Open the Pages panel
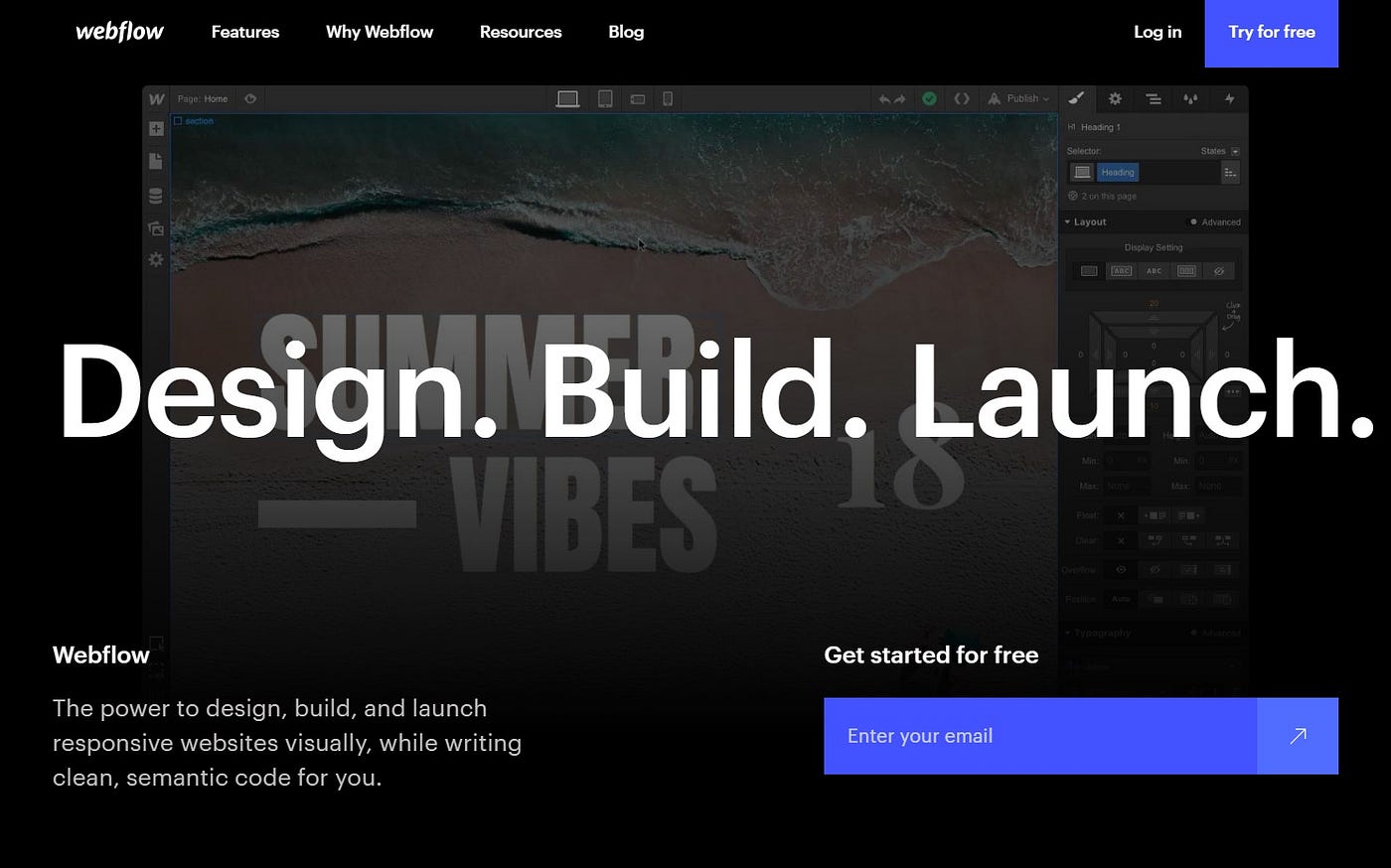 (156, 161)
